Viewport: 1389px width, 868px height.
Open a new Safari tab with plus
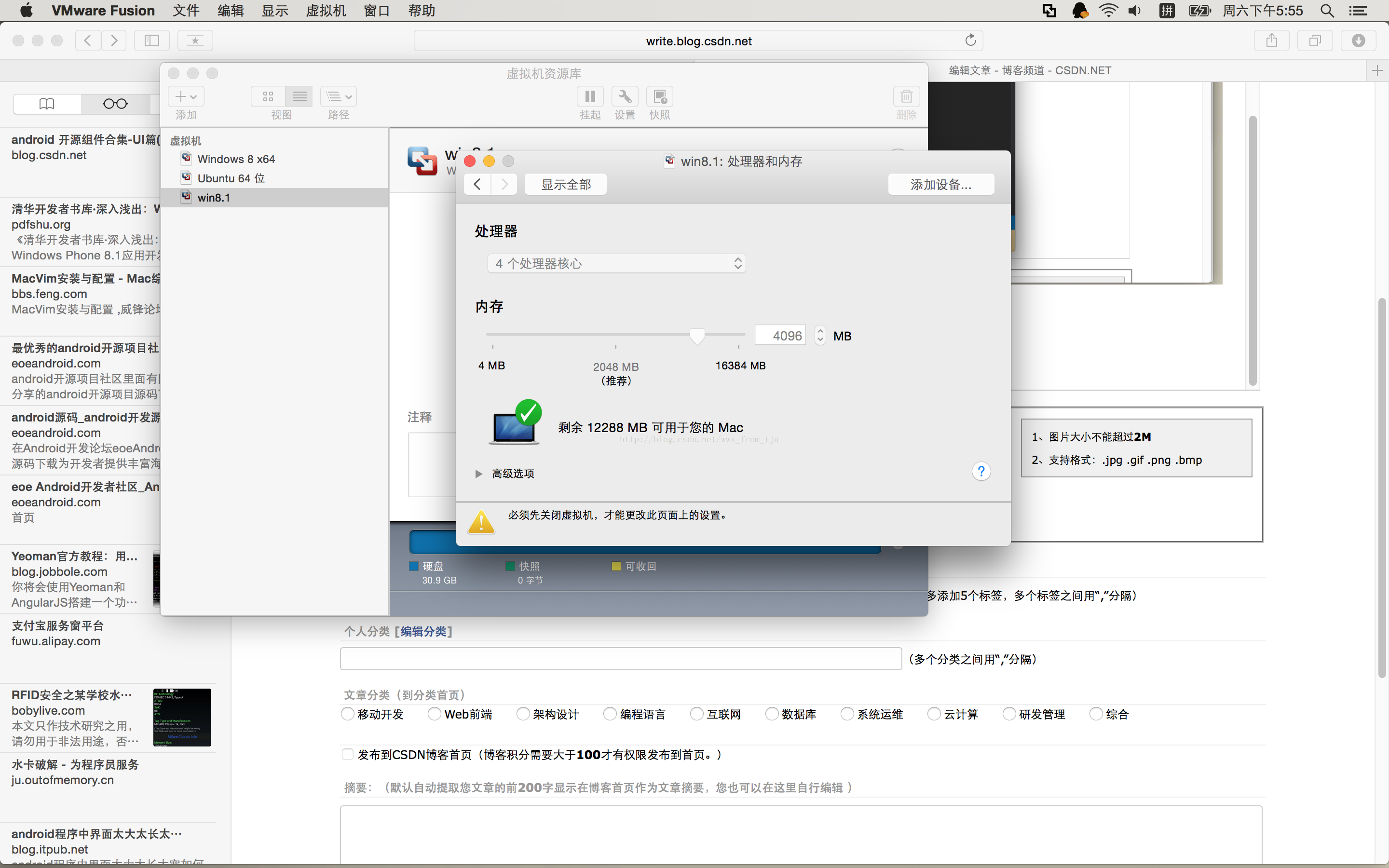1377,70
